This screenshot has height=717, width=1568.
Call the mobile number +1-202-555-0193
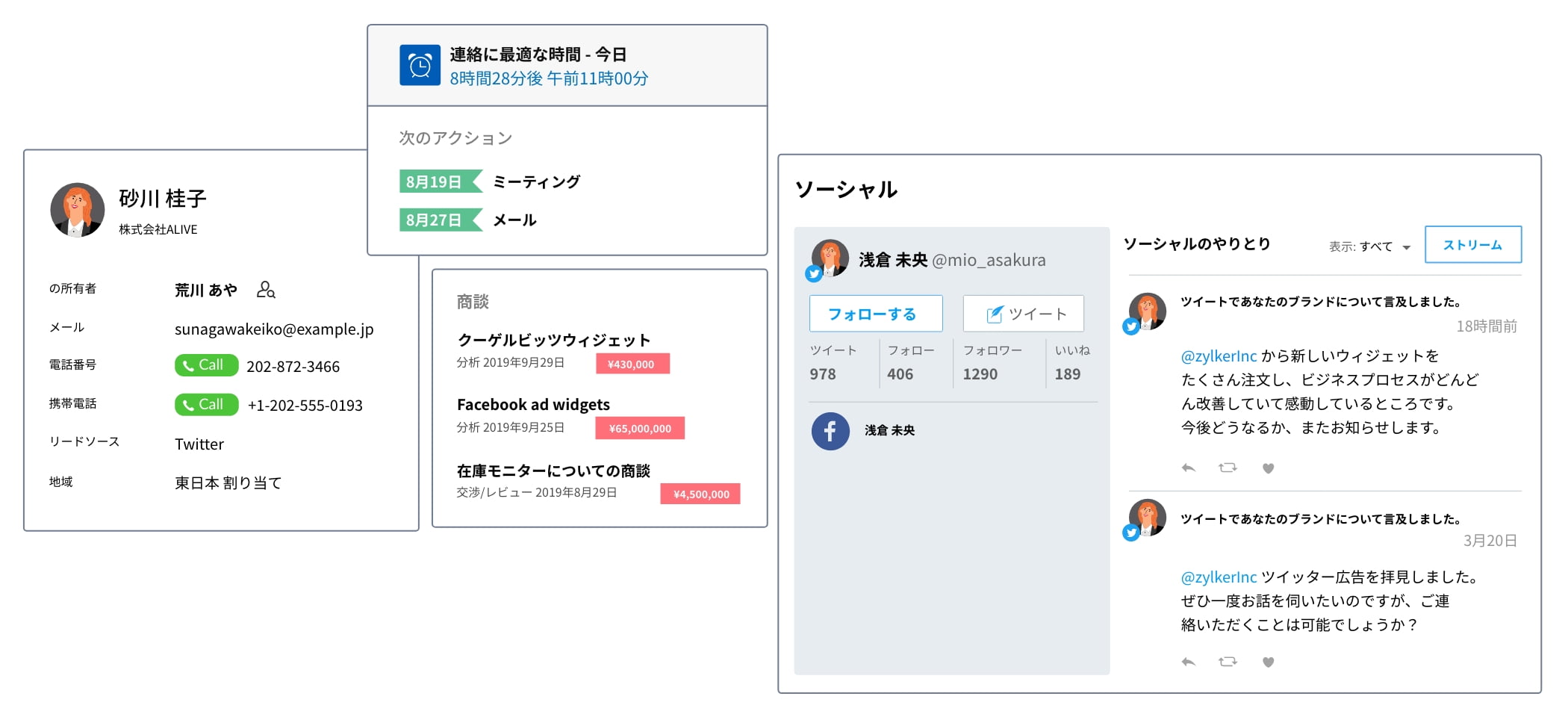point(206,405)
